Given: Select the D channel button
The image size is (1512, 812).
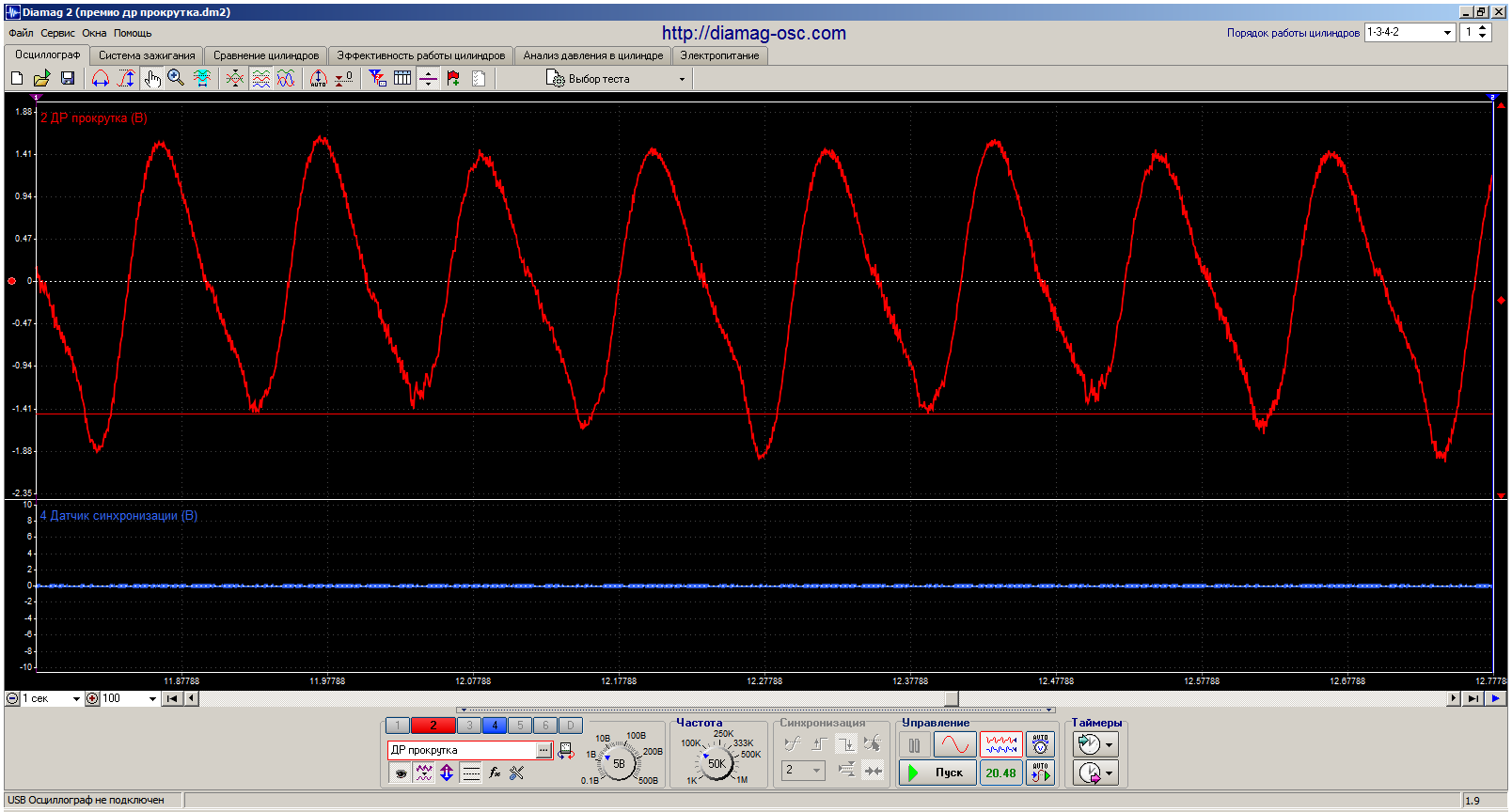Looking at the screenshot, I should [x=570, y=726].
